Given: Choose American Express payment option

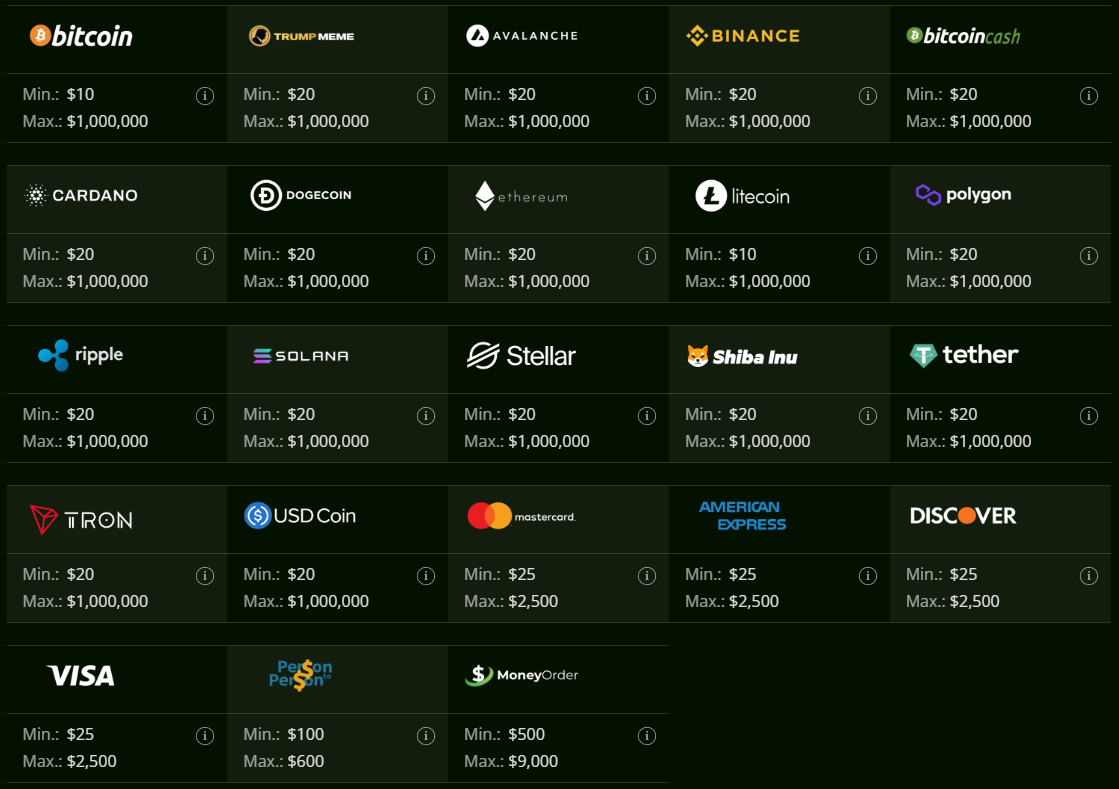Looking at the screenshot, I should [x=742, y=516].
